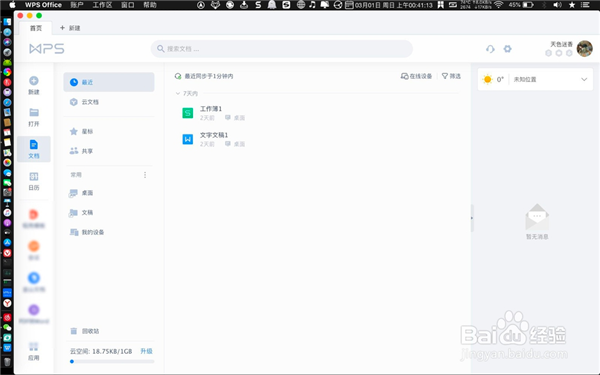This screenshot has height=375, width=600.
Task: Collapse the 7天内 group chevron
Action: [178, 93]
